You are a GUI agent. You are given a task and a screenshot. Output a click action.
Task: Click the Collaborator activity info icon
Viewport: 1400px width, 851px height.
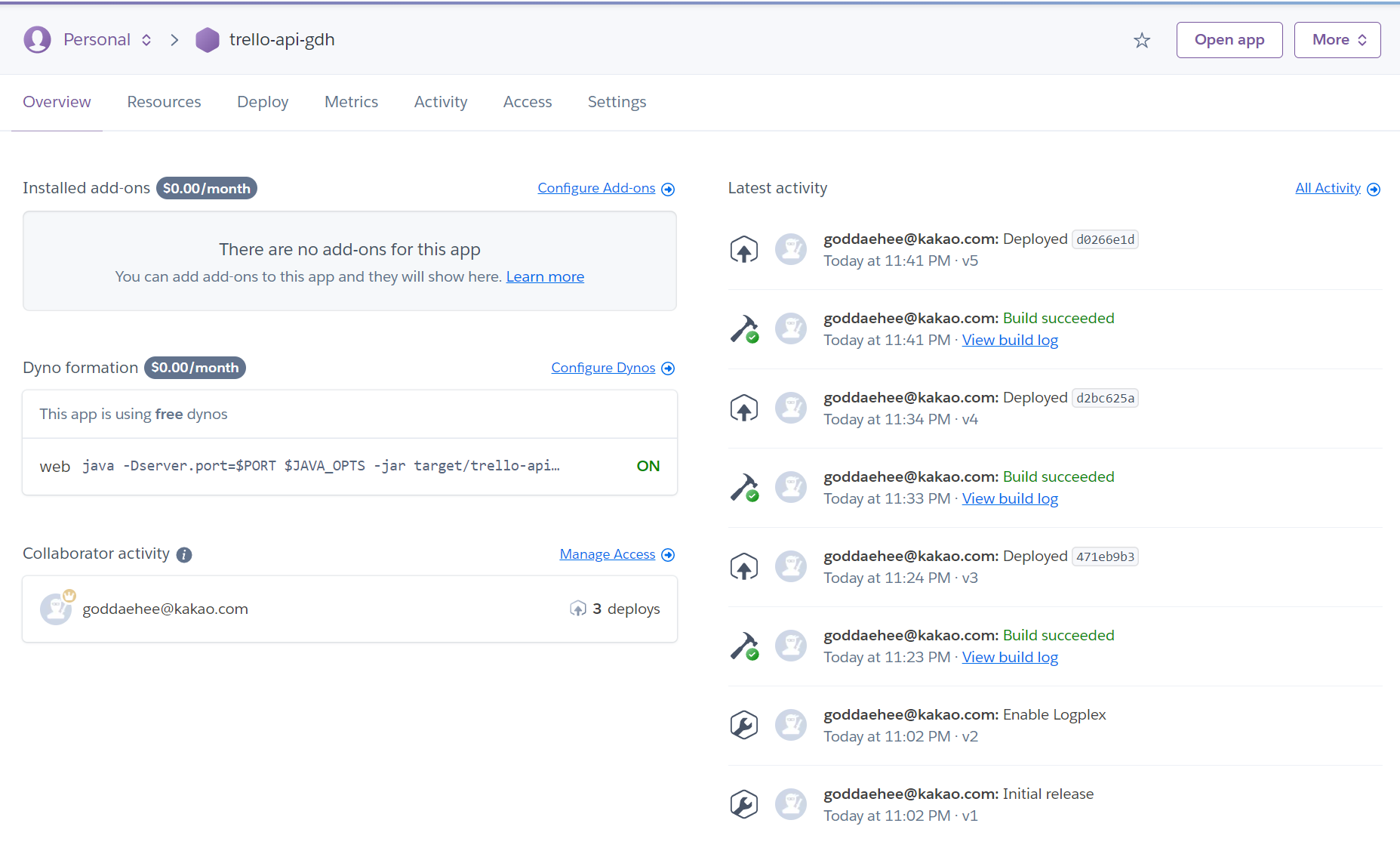point(184,555)
